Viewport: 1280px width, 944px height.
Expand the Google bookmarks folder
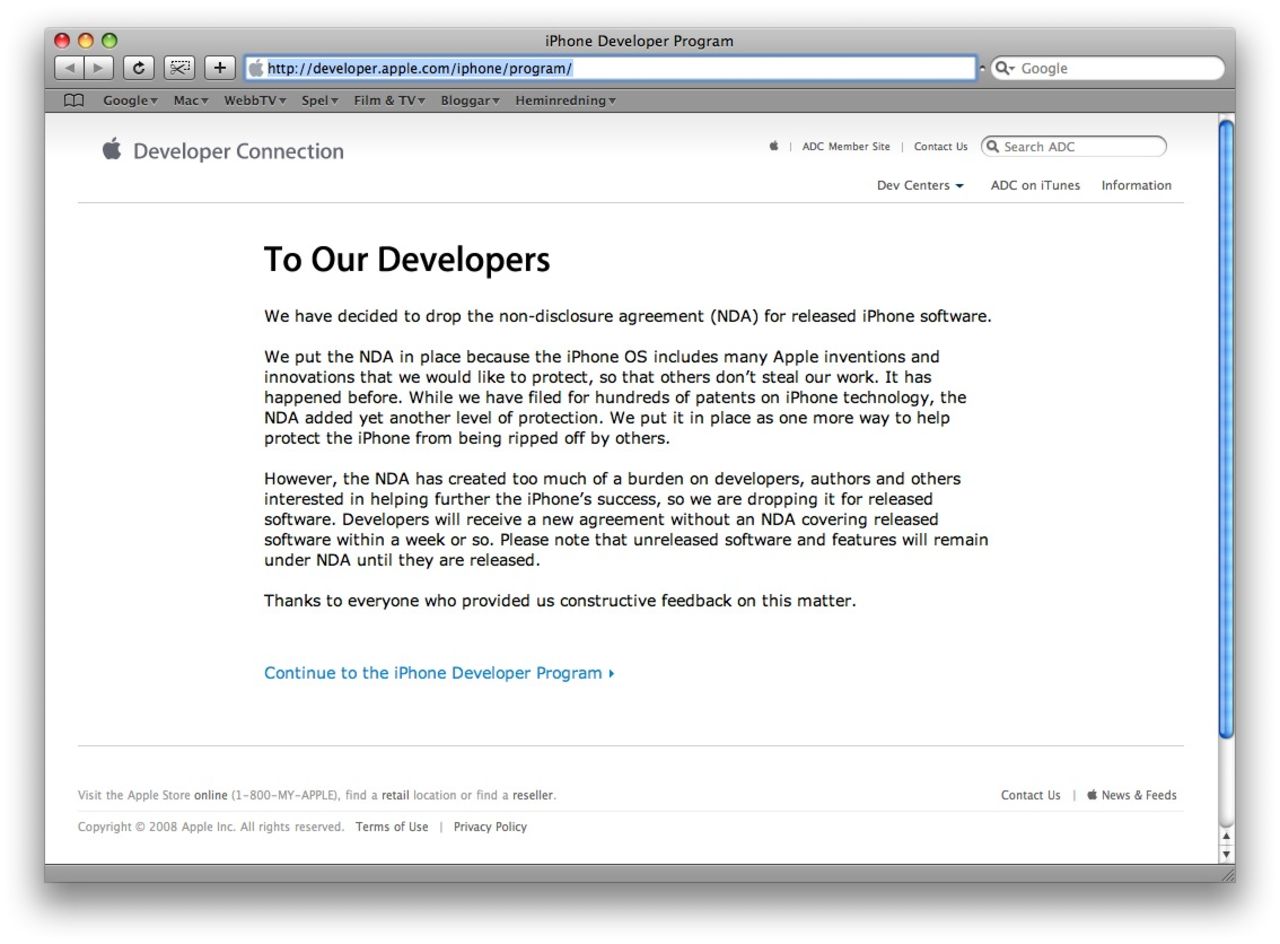tap(130, 100)
